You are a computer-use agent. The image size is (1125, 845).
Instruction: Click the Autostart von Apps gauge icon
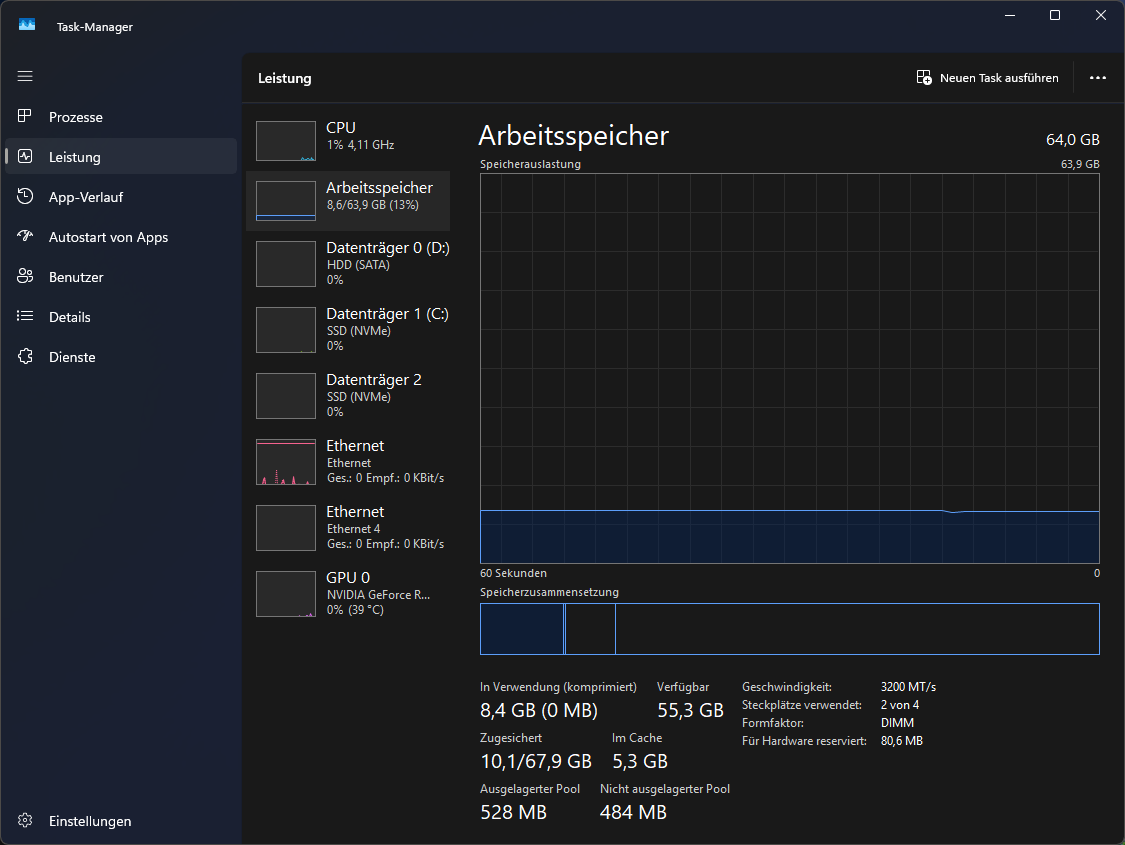[25, 236]
